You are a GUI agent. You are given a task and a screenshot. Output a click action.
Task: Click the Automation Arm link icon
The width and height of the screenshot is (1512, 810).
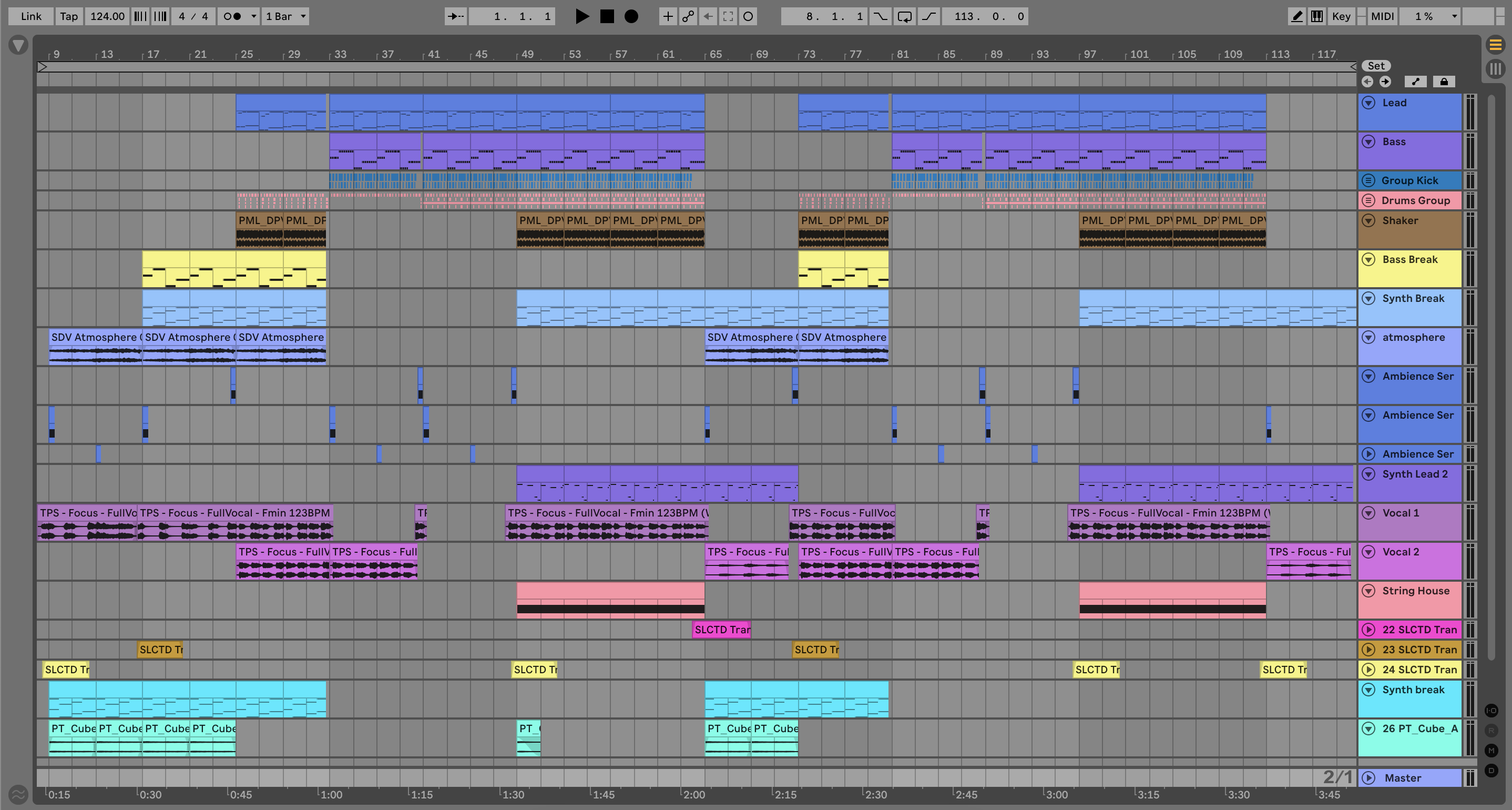[x=688, y=16]
